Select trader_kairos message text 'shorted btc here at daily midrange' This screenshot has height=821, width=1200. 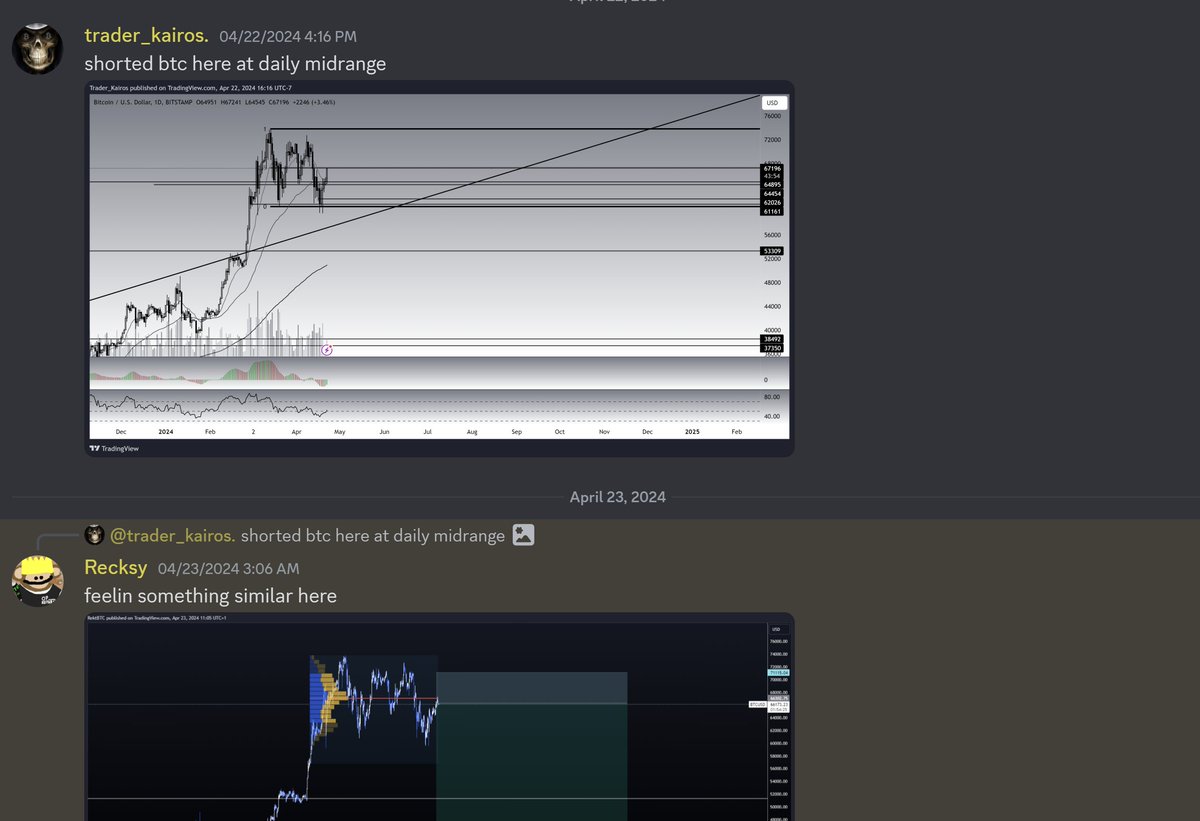pyautogui.click(x=235, y=64)
